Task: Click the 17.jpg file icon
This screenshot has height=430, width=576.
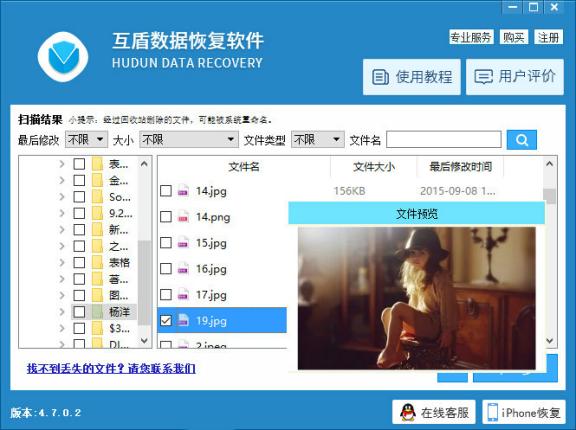Action: [x=183, y=295]
